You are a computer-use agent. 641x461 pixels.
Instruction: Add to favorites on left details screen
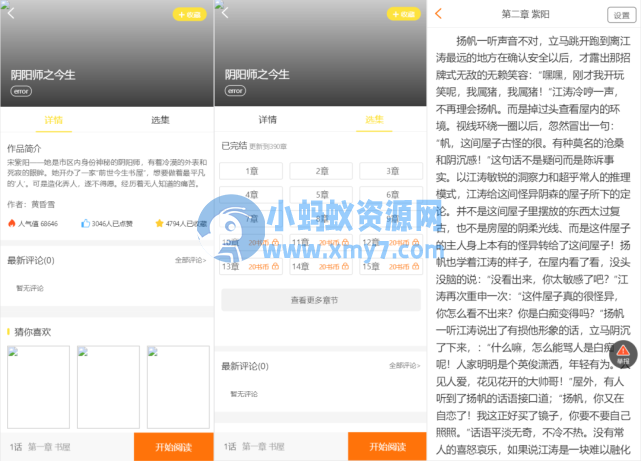(x=190, y=15)
